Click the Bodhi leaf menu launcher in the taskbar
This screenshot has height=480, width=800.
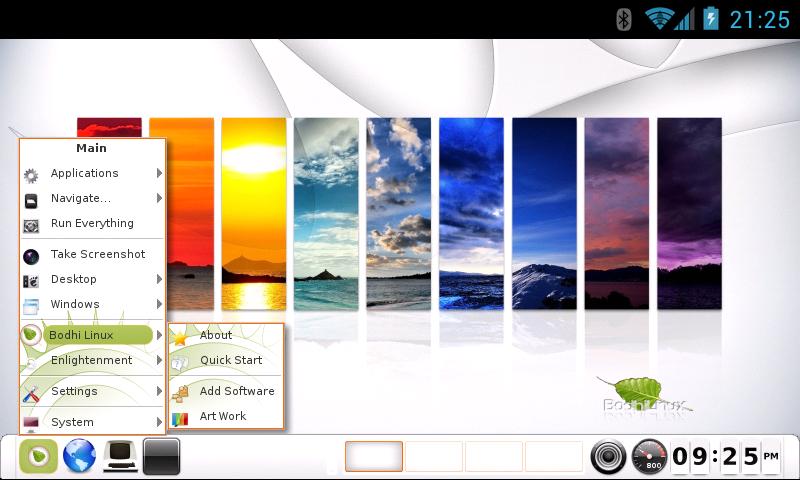[x=38, y=457]
